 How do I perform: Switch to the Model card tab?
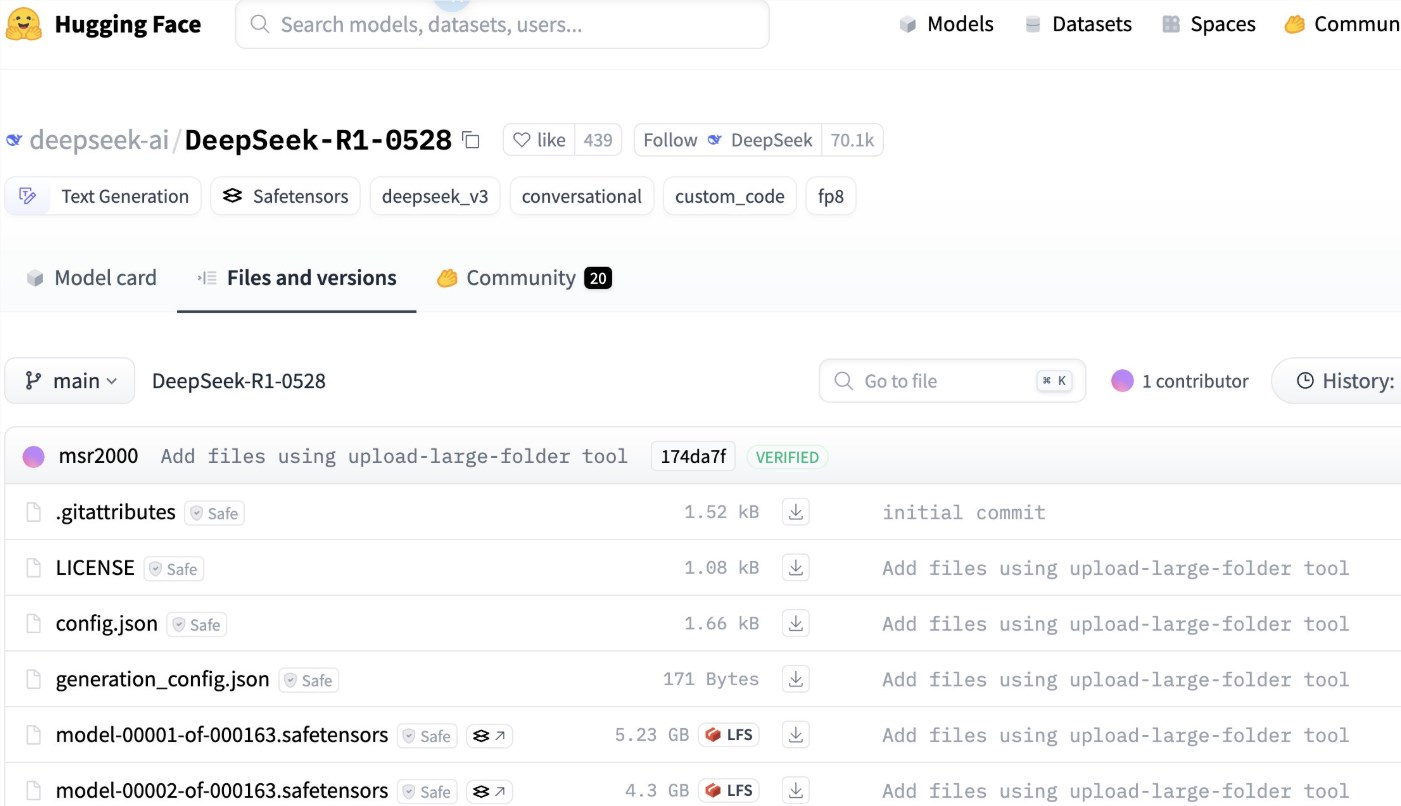pos(92,278)
